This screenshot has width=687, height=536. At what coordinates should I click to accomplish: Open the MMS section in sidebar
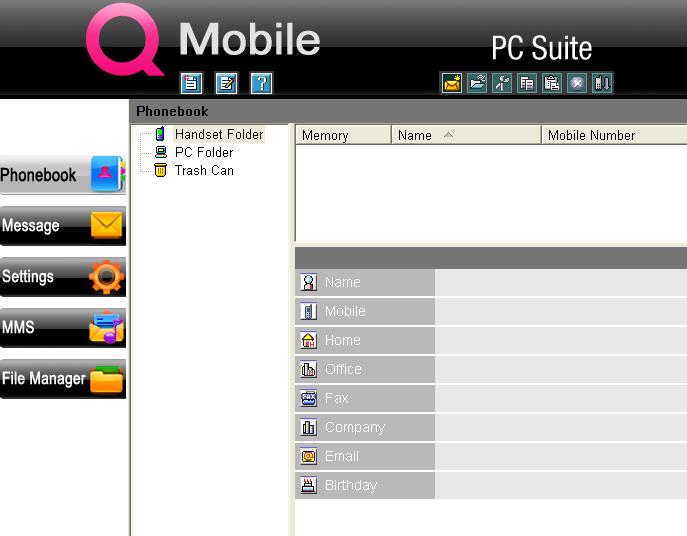63,327
